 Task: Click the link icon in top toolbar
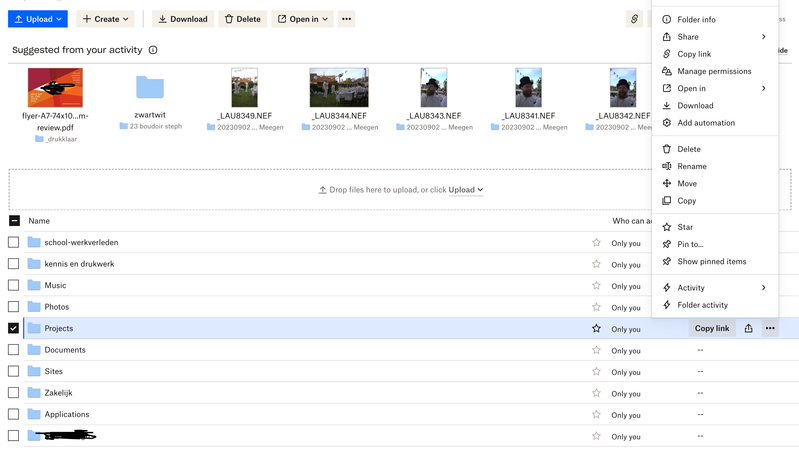click(634, 19)
